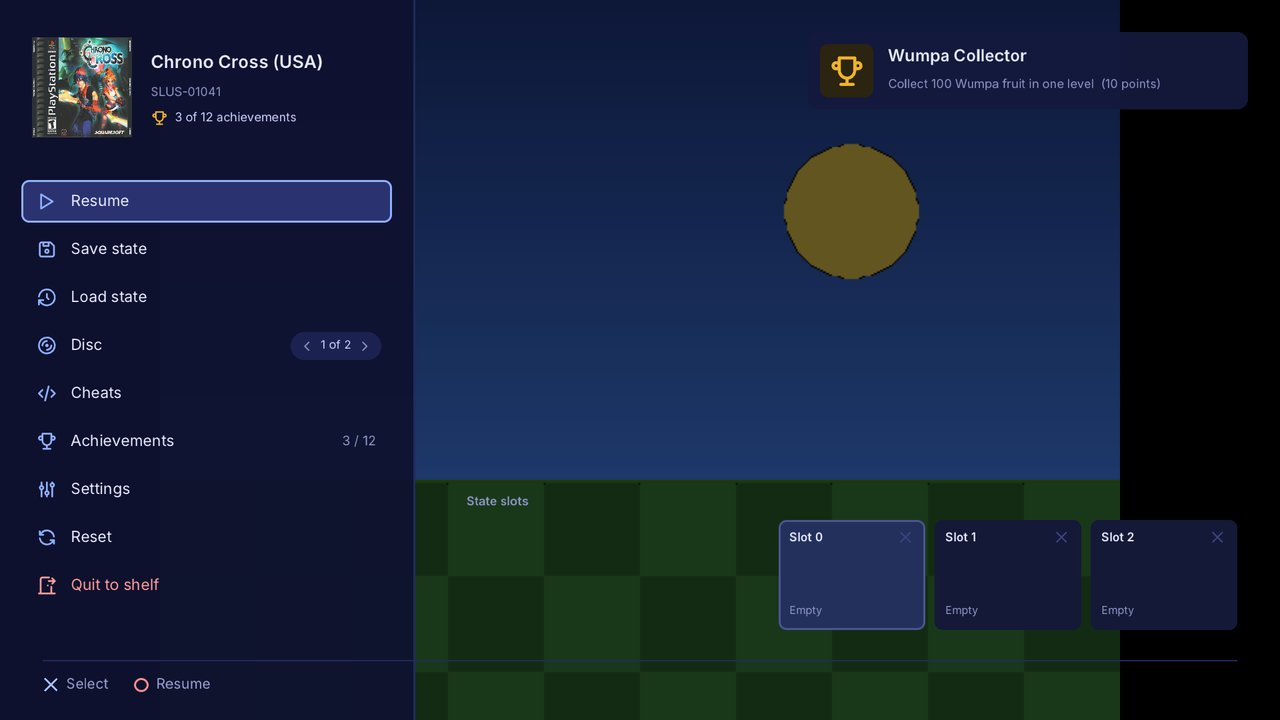Click the State slots heading

coord(497,501)
